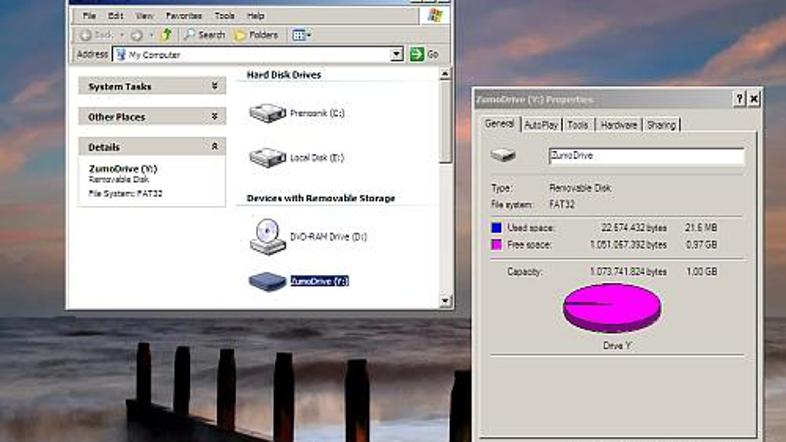Switch to the AutoPlay tab
Image resolution: width=786 pixels, height=442 pixels.
pyautogui.click(x=541, y=125)
